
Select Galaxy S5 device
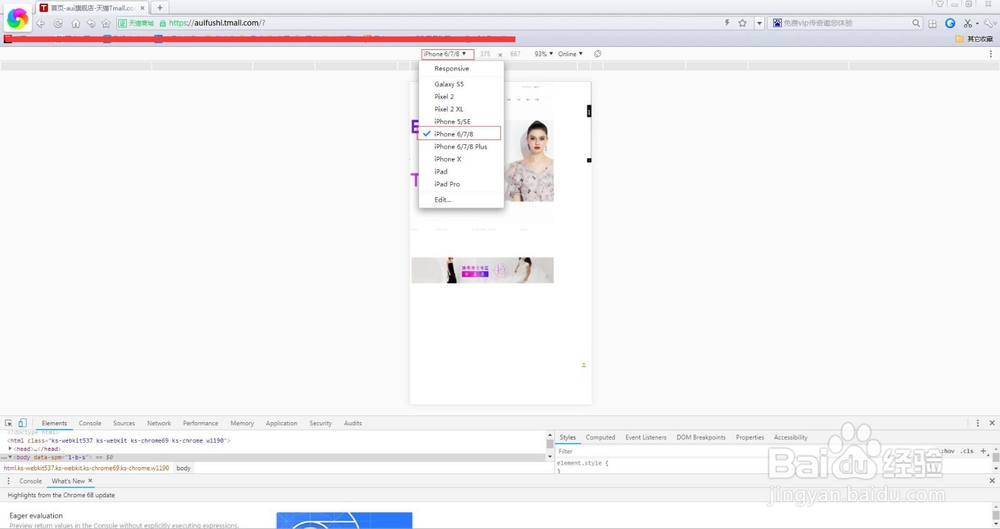coord(449,84)
